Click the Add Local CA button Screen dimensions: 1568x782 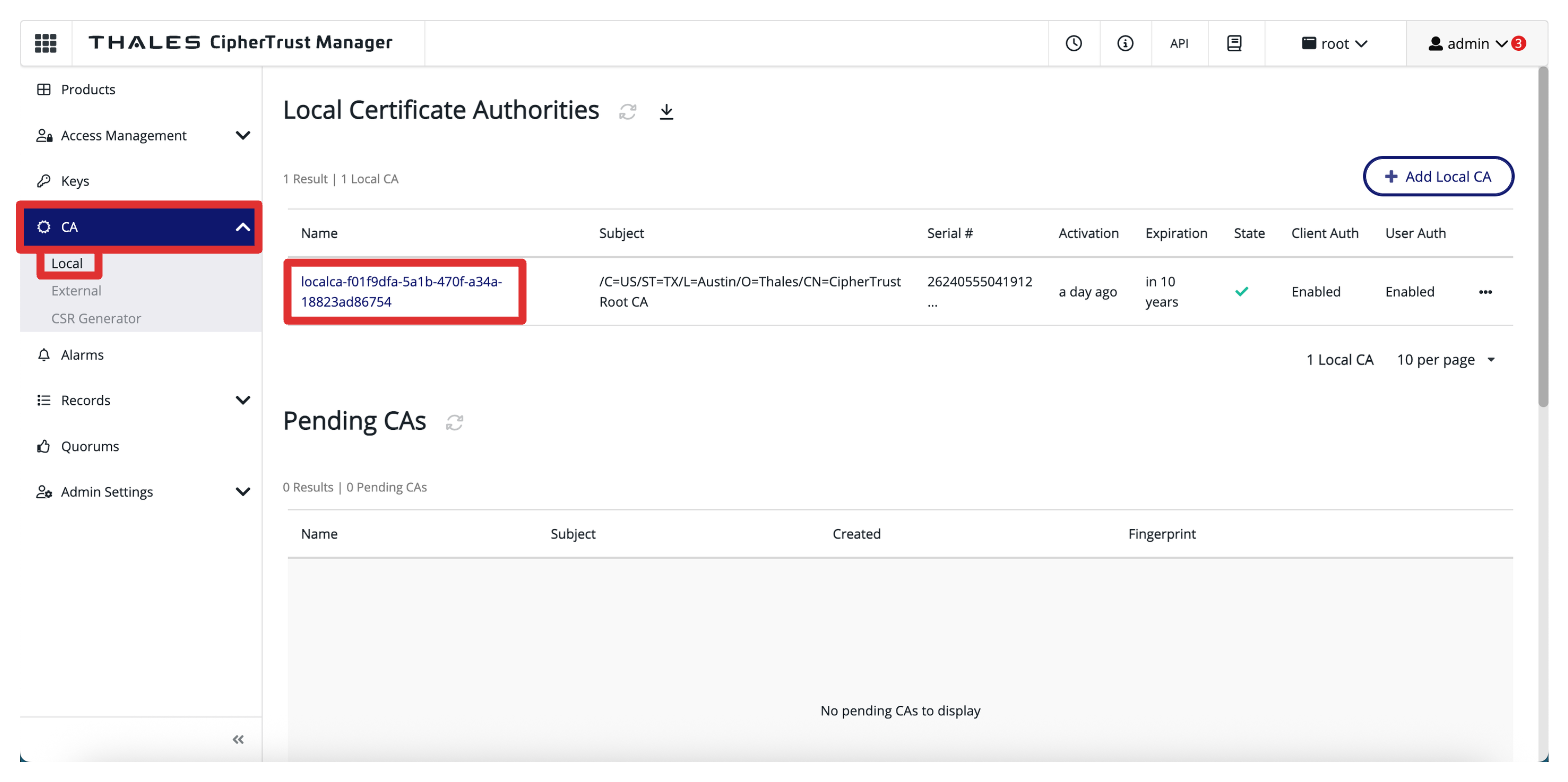[1438, 177]
